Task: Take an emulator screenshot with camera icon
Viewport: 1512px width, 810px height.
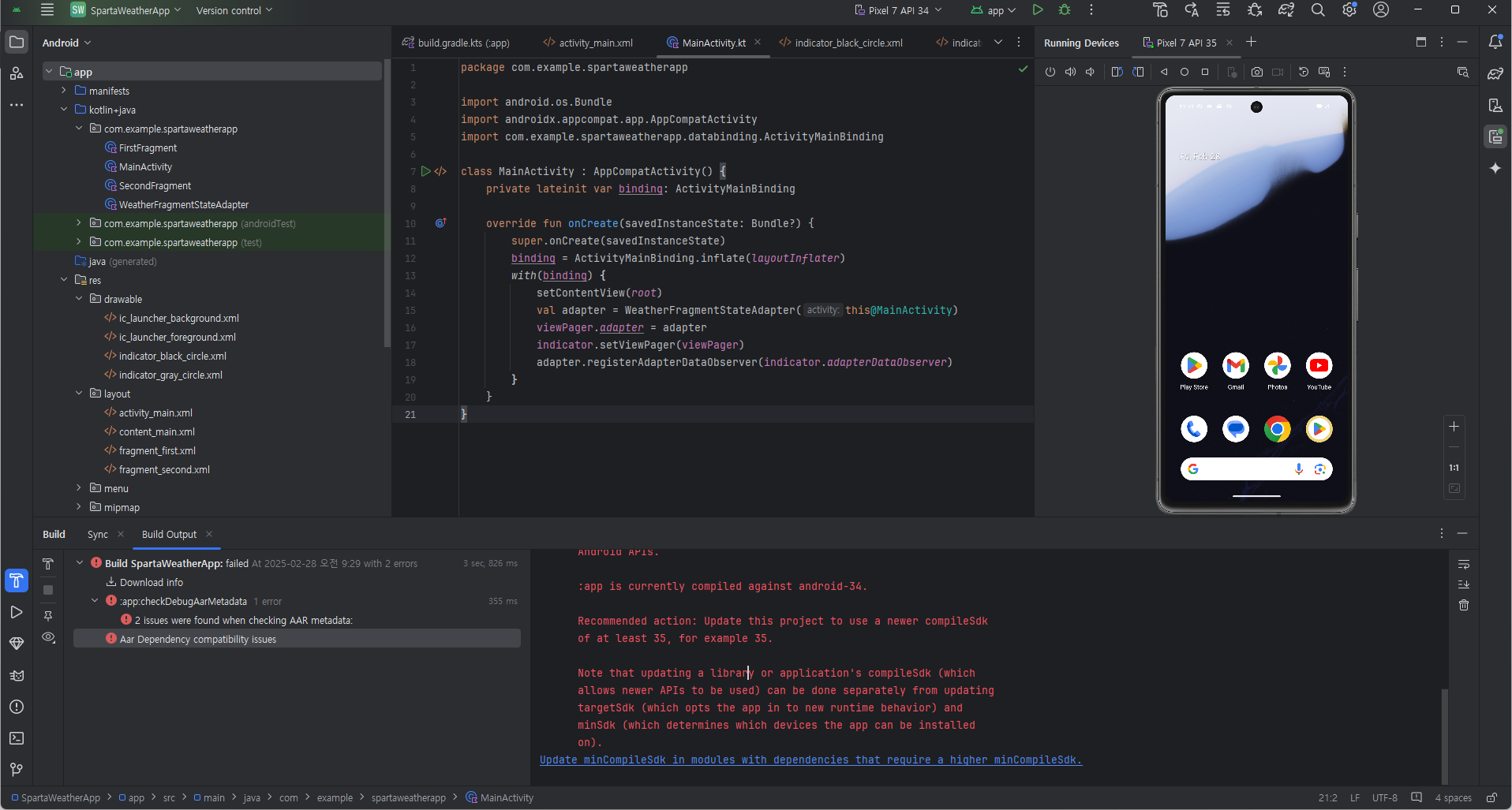Action: pyautogui.click(x=1257, y=72)
